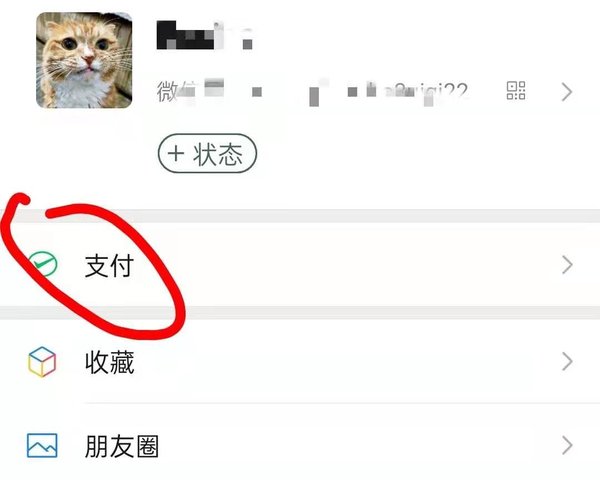Open the 支付 menu entry label
The height and width of the screenshot is (480, 600).
(109, 266)
